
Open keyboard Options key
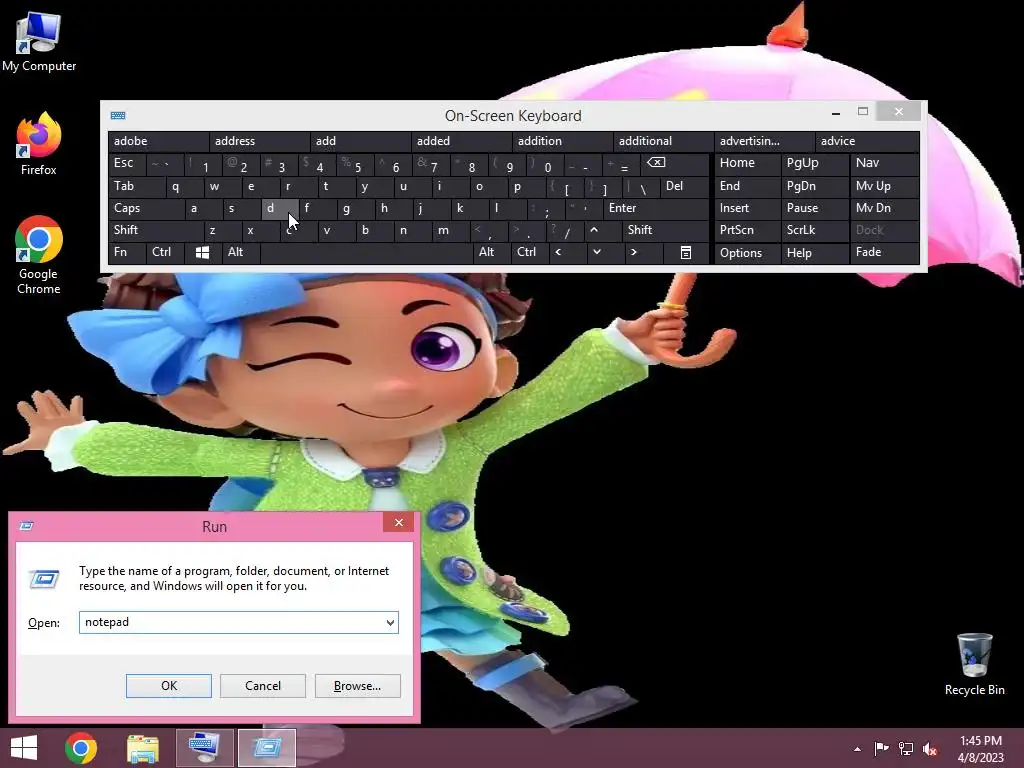pyautogui.click(x=747, y=252)
